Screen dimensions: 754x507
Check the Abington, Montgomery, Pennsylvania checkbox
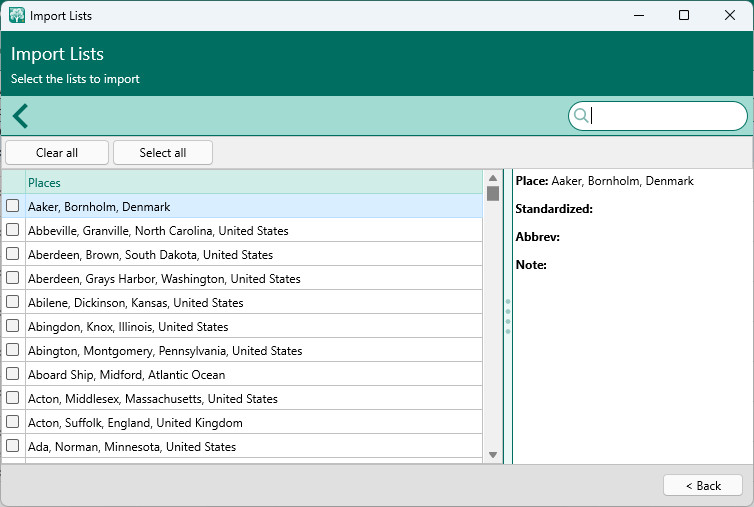(x=13, y=350)
